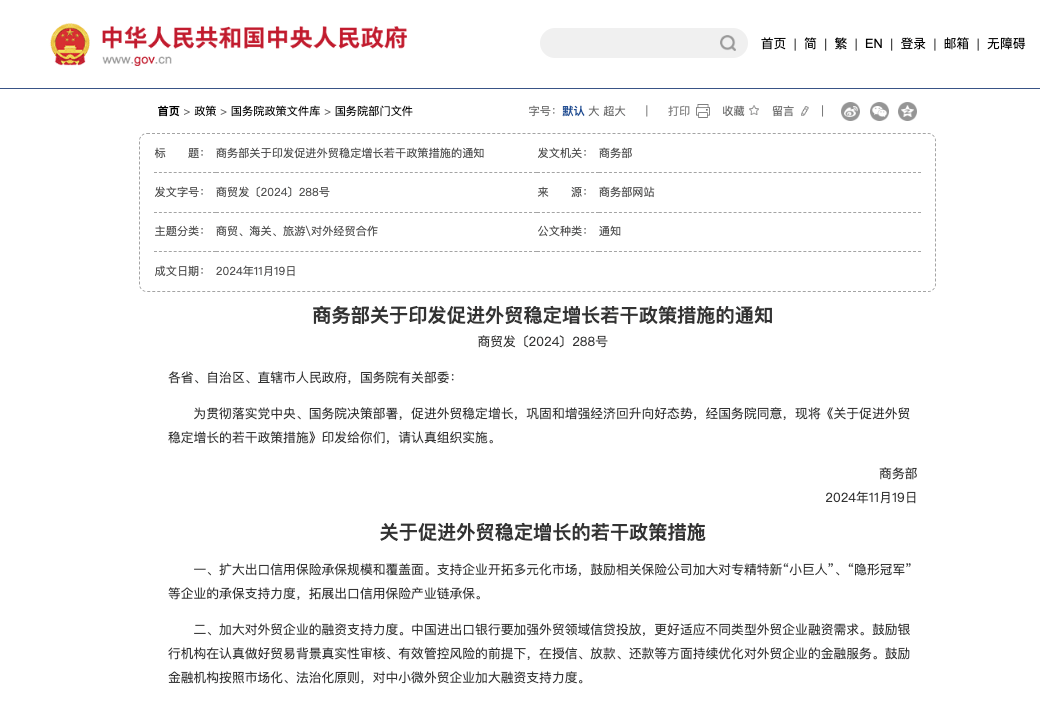Click the national emblem logo at top left
This screenshot has height=704, width=1040.
tap(68, 43)
